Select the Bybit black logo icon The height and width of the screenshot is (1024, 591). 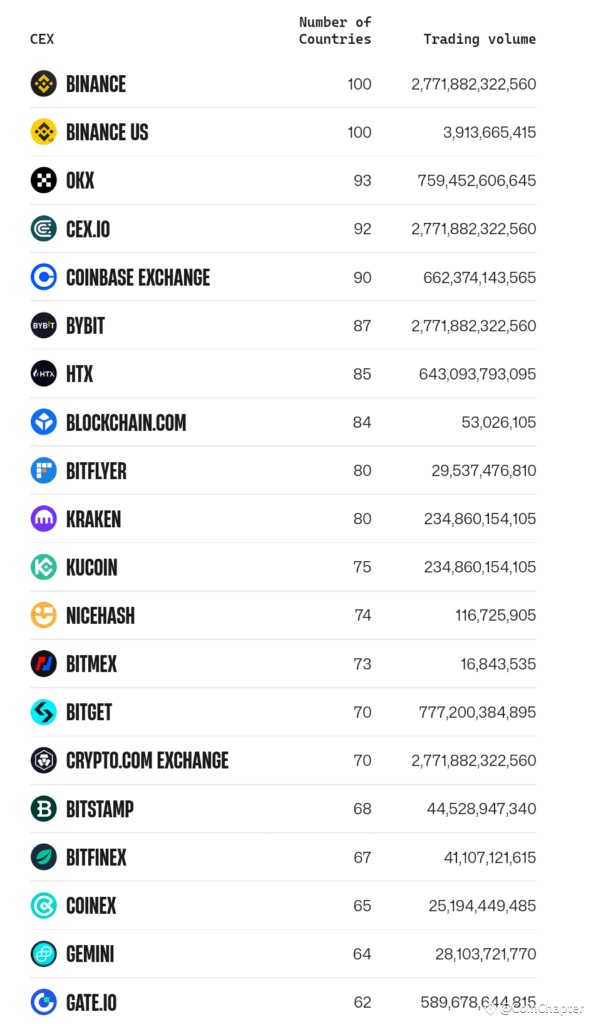[x=44, y=325]
